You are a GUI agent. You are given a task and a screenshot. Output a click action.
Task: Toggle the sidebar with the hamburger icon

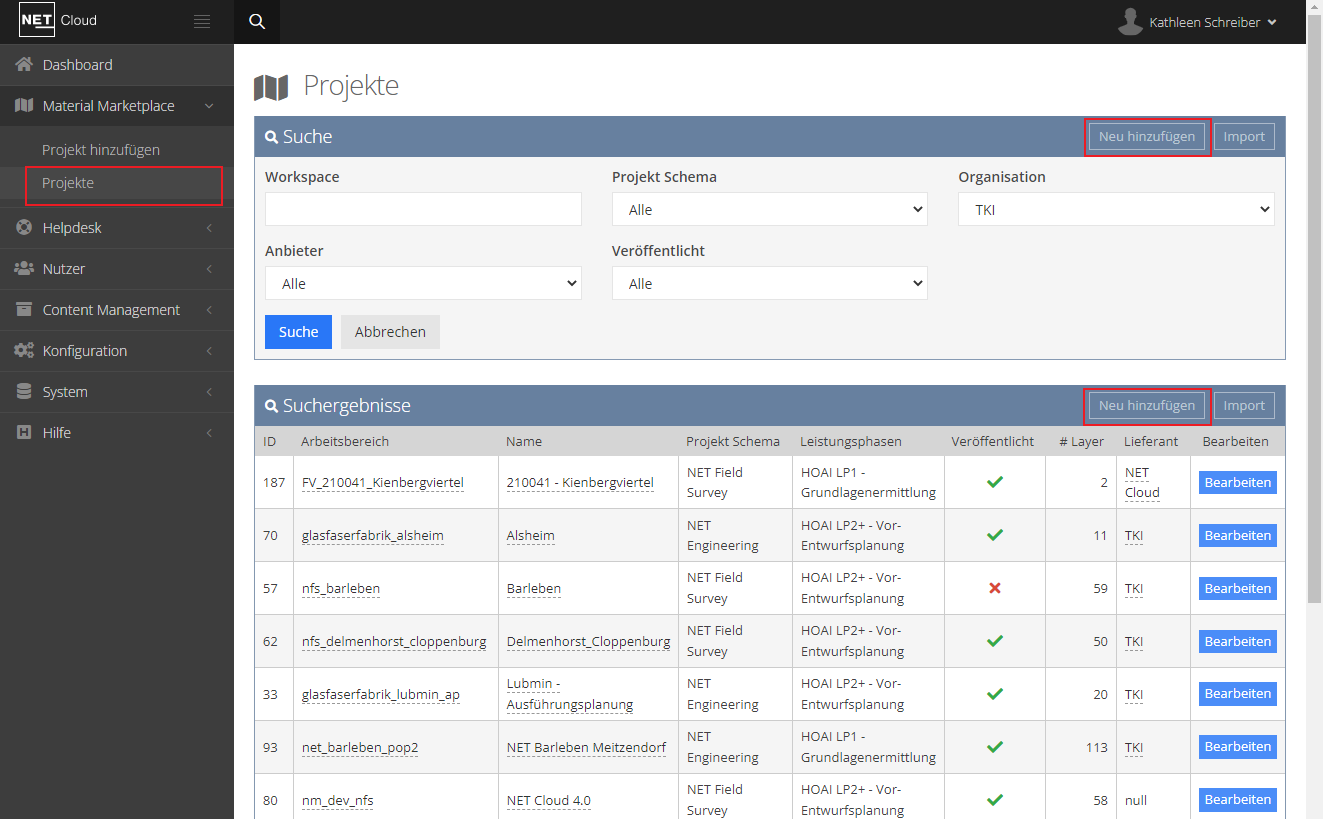coord(202,21)
